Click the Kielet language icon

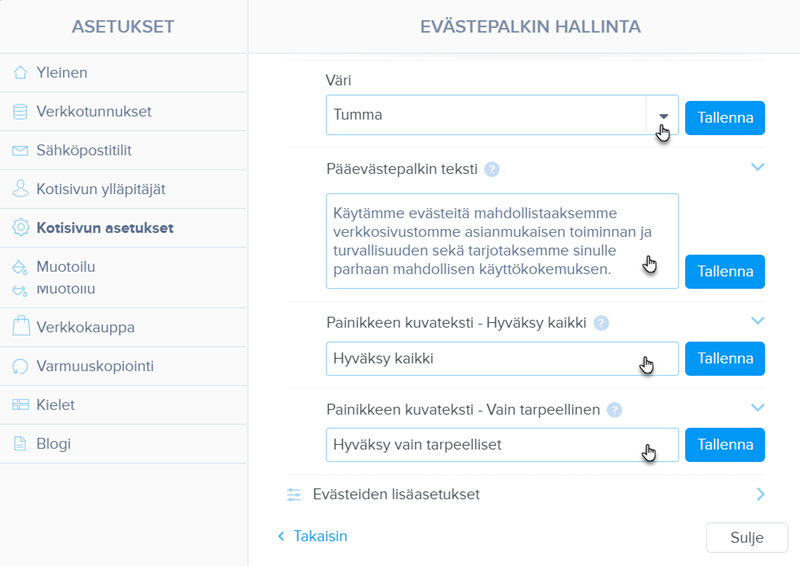[x=20, y=405]
